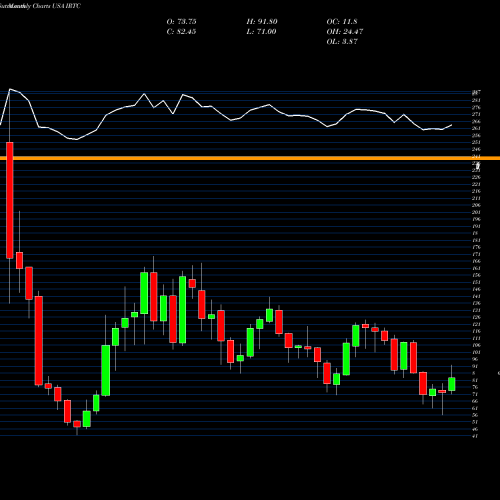Click the "OC: 11.8" percentage value
Image resolution: width=500 pixels, height=500 pixels.
[342, 22]
